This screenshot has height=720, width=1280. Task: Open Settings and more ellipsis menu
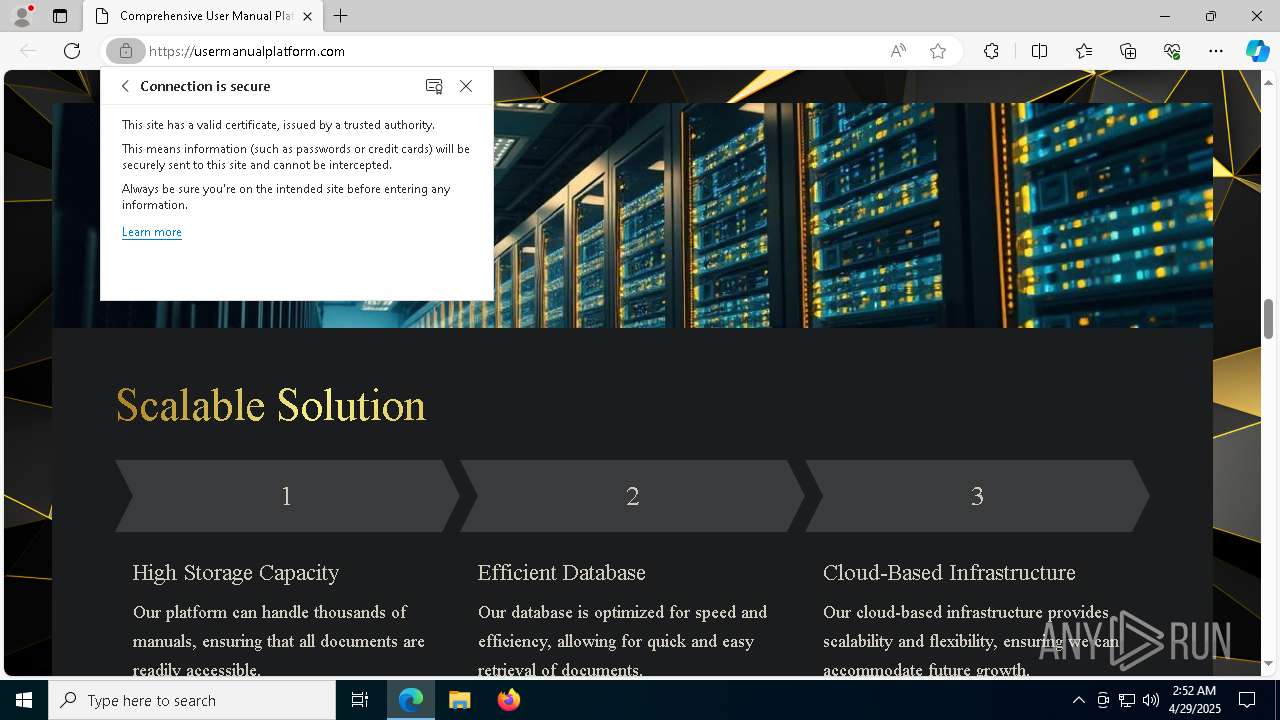tap(1216, 51)
